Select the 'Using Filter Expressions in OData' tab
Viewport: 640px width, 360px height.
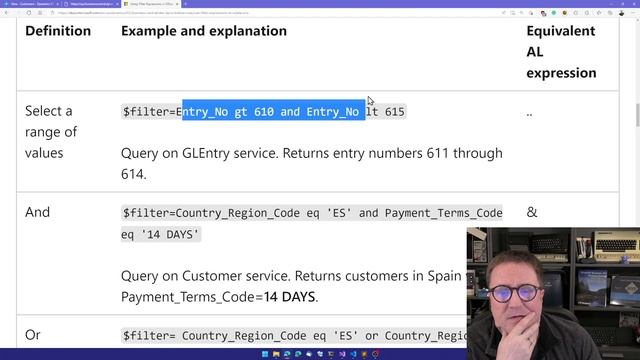click(x=151, y=4)
